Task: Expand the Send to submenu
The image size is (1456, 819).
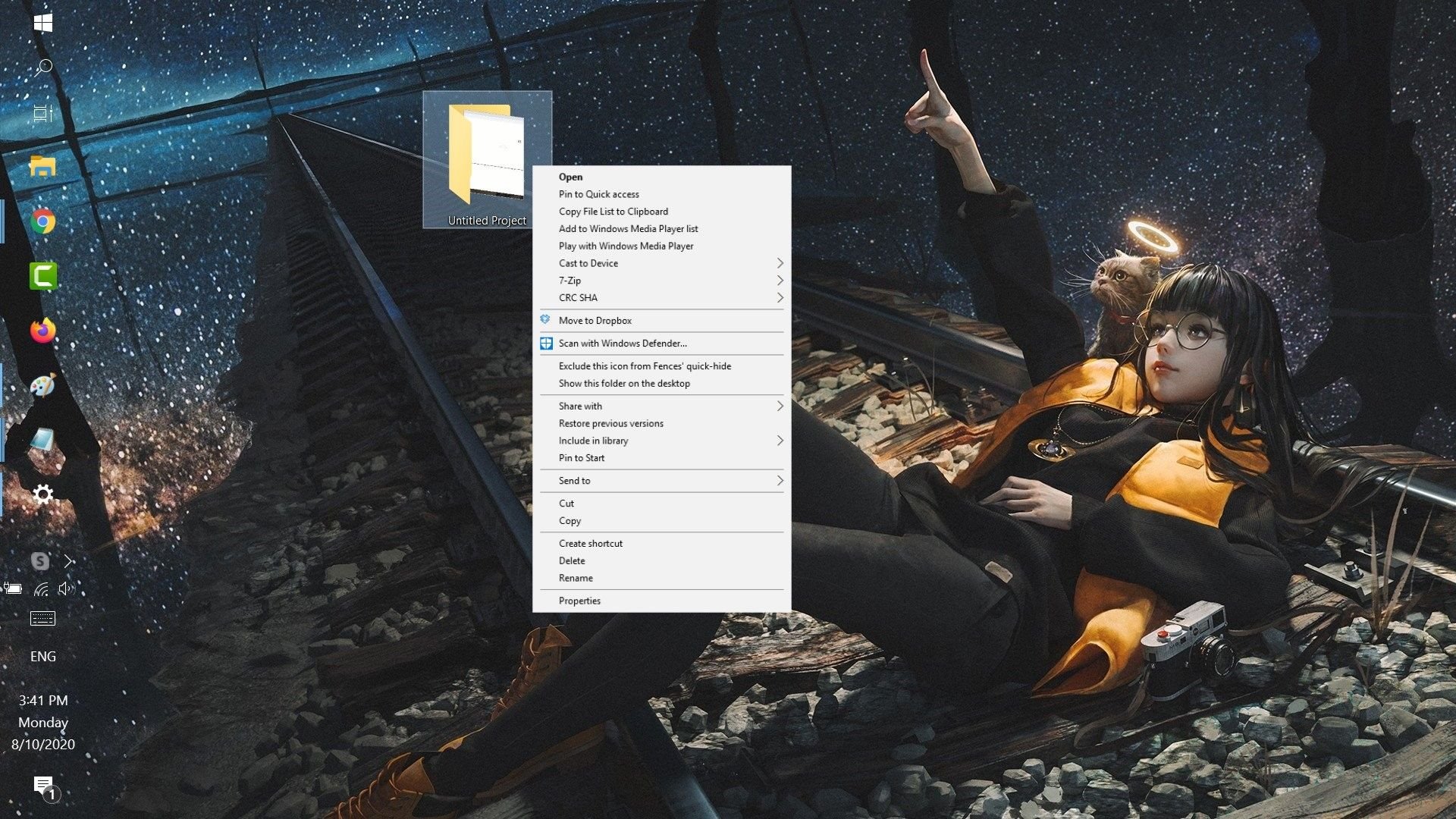Action: (662, 481)
